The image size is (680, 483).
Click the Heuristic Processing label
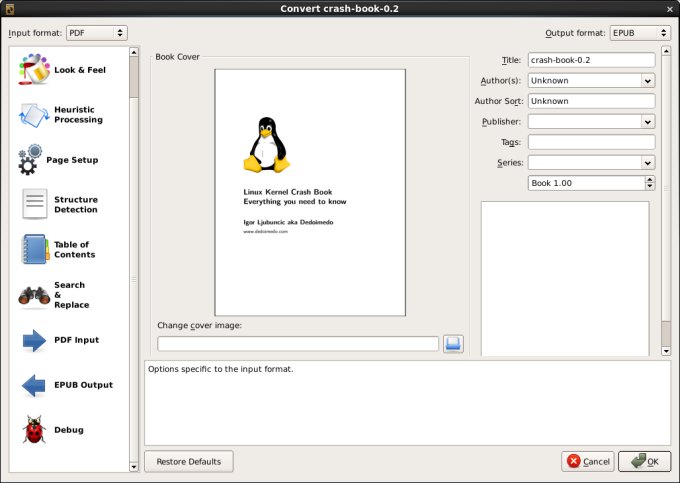click(x=78, y=115)
